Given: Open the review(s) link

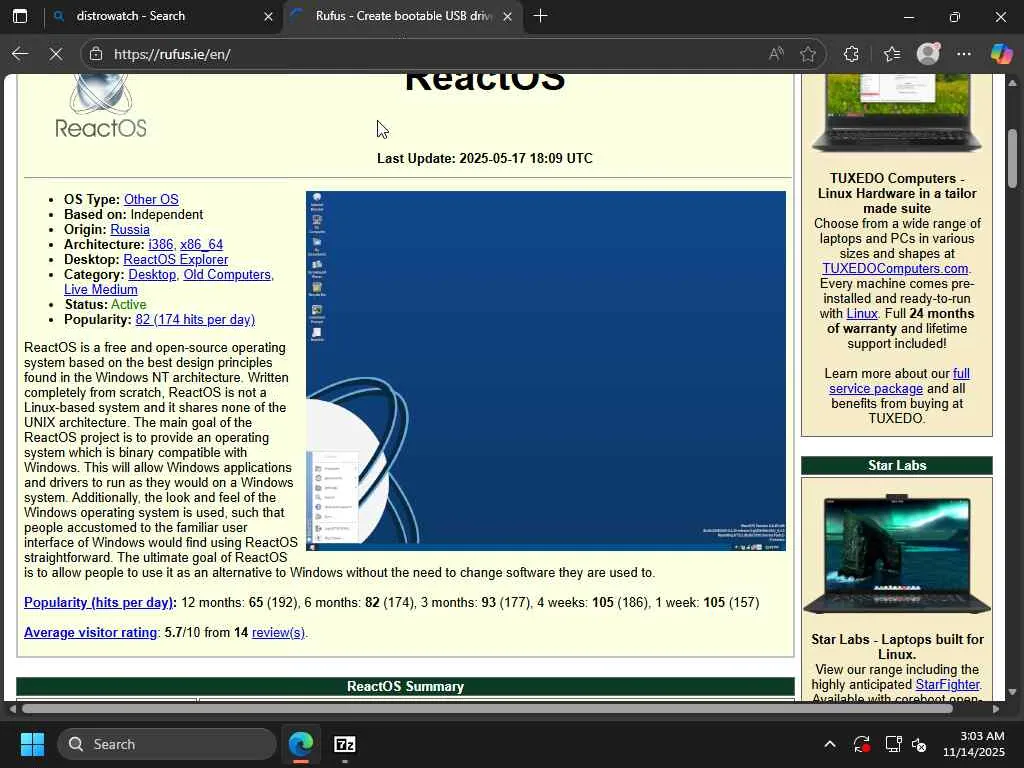Looking at the screenshot, I should (x=278, y=632).
